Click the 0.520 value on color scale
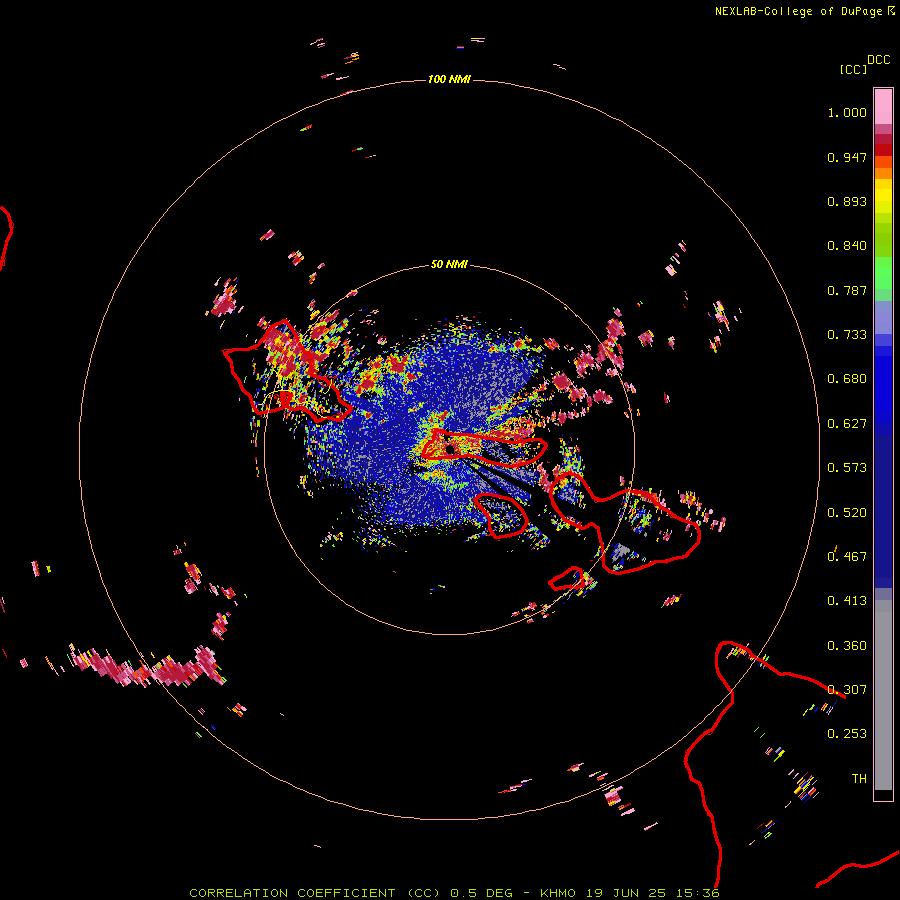Screen dimensions: 900x900 (x=847, y=513)
